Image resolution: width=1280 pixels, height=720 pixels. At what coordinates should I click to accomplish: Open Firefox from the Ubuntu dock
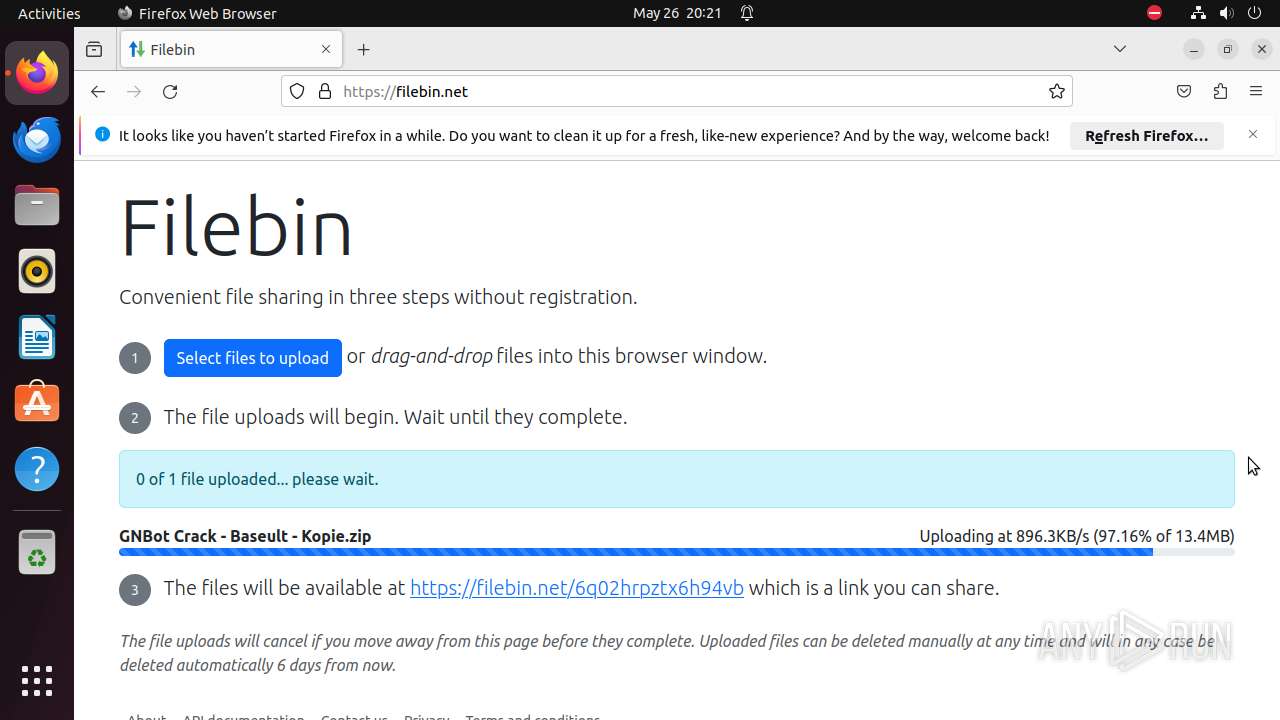tap(37, 73)
